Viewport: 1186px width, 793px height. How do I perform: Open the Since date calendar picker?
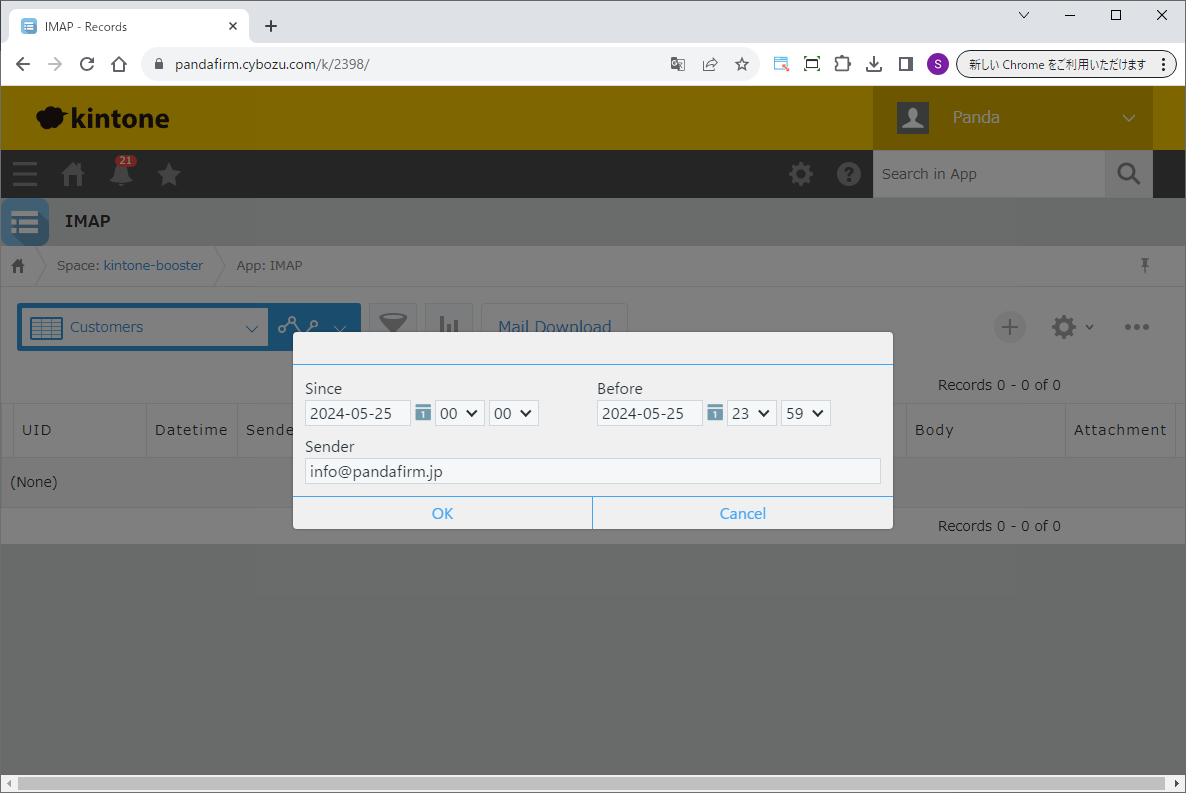pyautogui.click(x=423, y=413)
